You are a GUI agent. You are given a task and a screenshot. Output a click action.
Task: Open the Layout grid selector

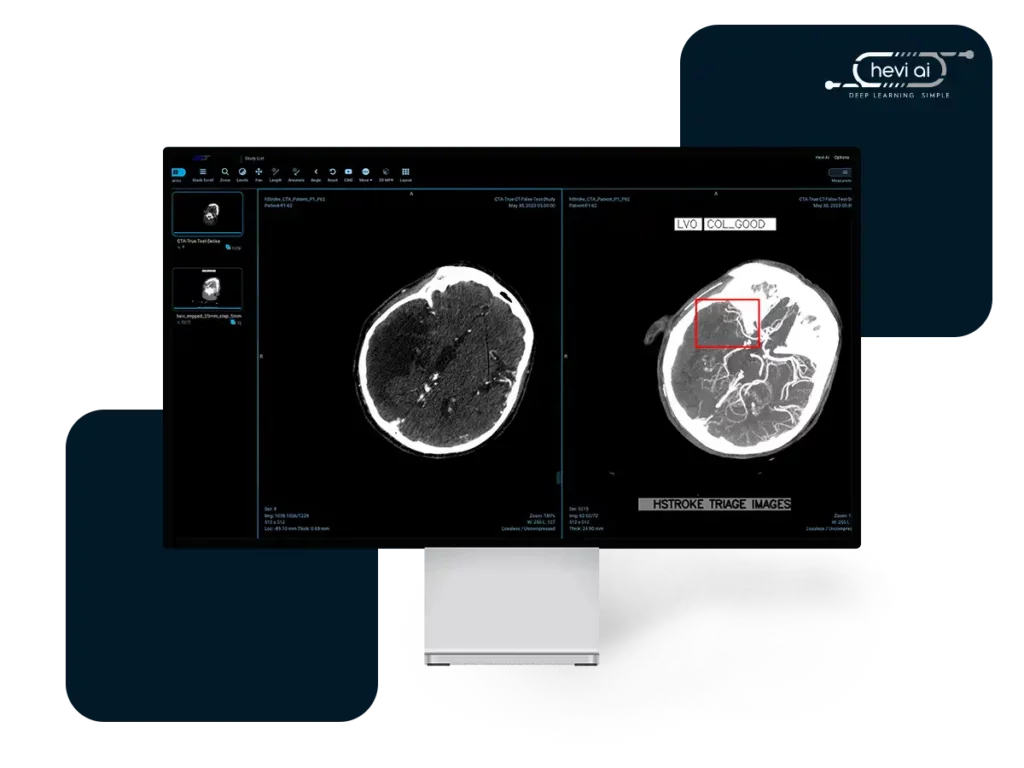(405, 174)
